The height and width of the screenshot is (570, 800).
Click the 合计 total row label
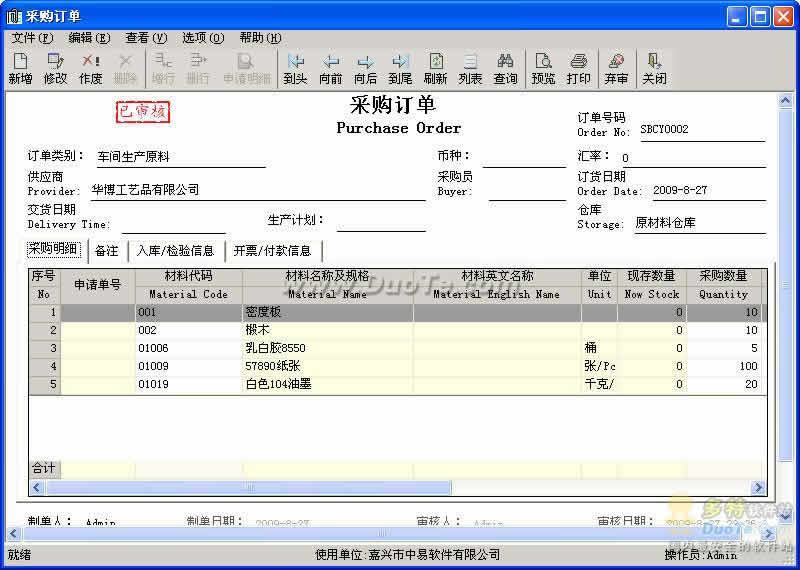(44, 468)
